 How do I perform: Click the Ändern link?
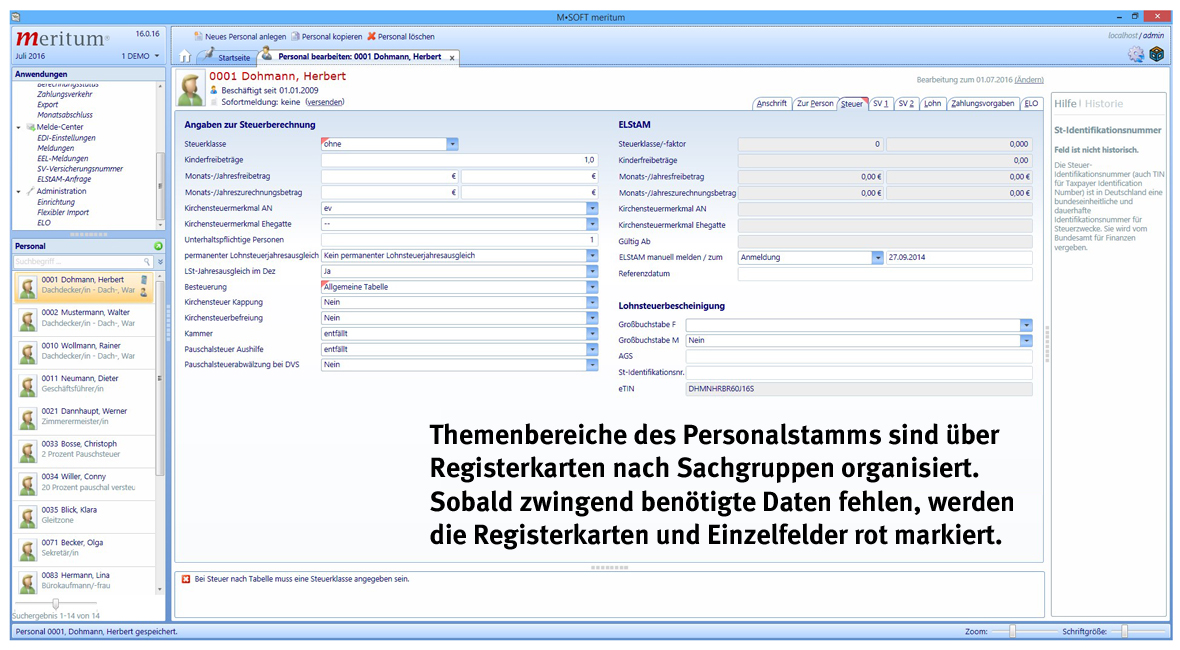click(x=1029, y=80)
